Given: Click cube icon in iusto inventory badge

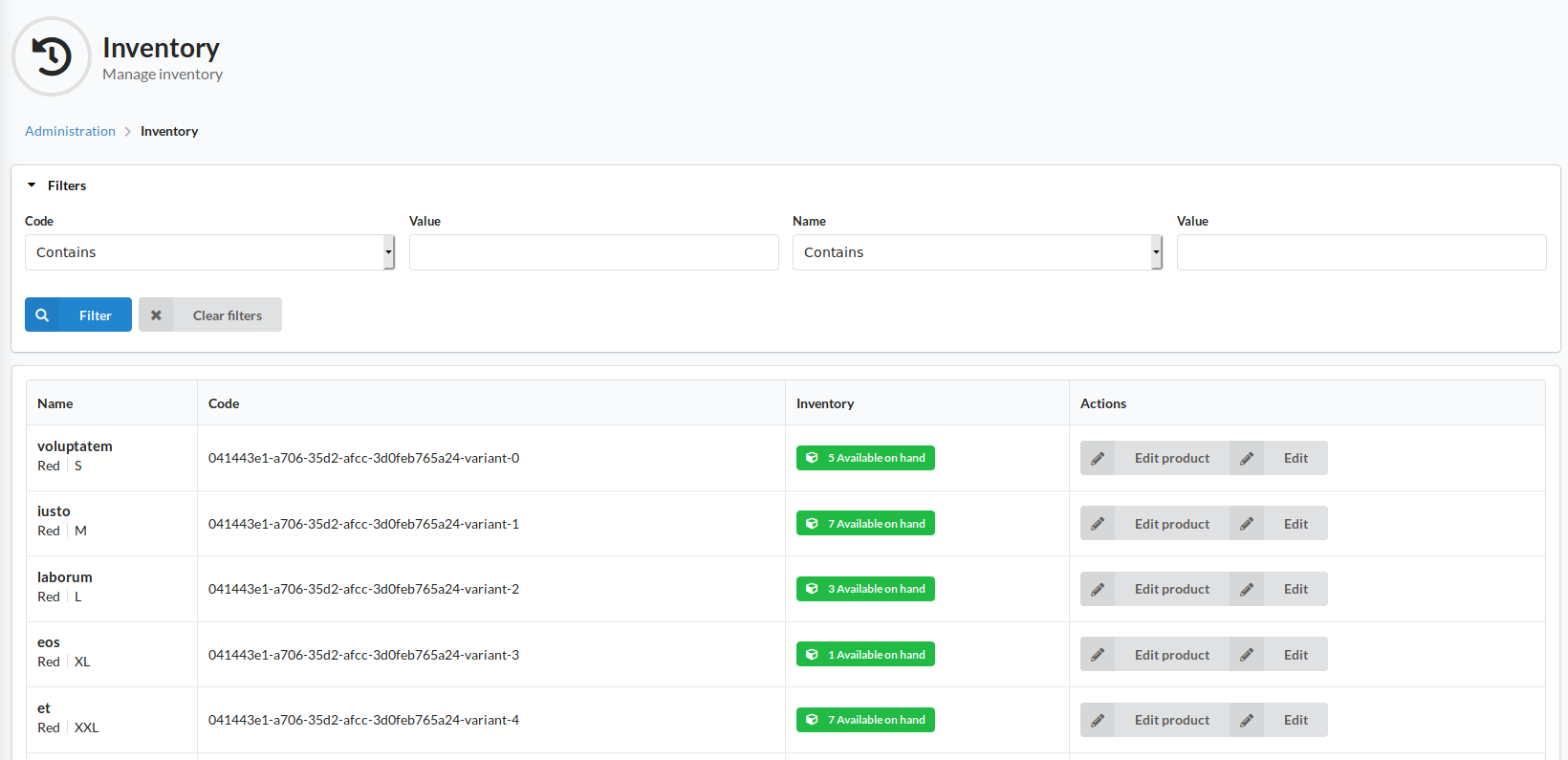Looking at the screenshot, I should [x=812, y=524].
